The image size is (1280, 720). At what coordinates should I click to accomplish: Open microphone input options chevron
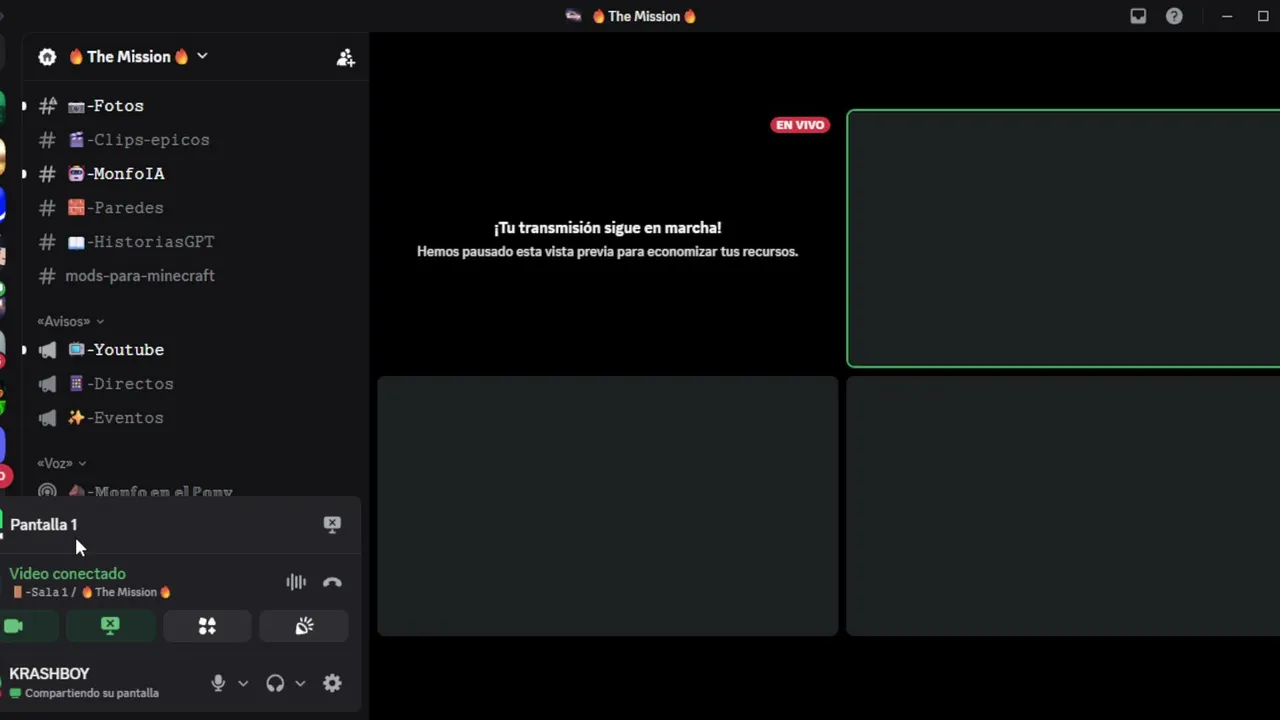pos(243,684)
